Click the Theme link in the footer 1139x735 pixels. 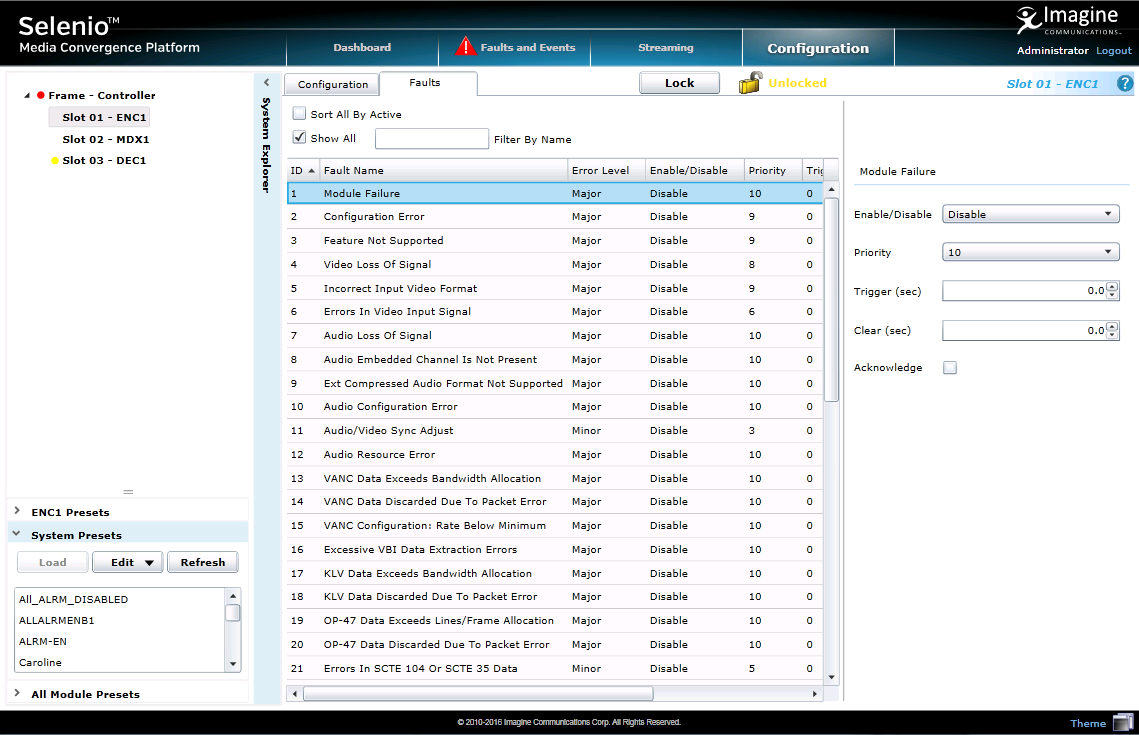(x=1087, y=723)
